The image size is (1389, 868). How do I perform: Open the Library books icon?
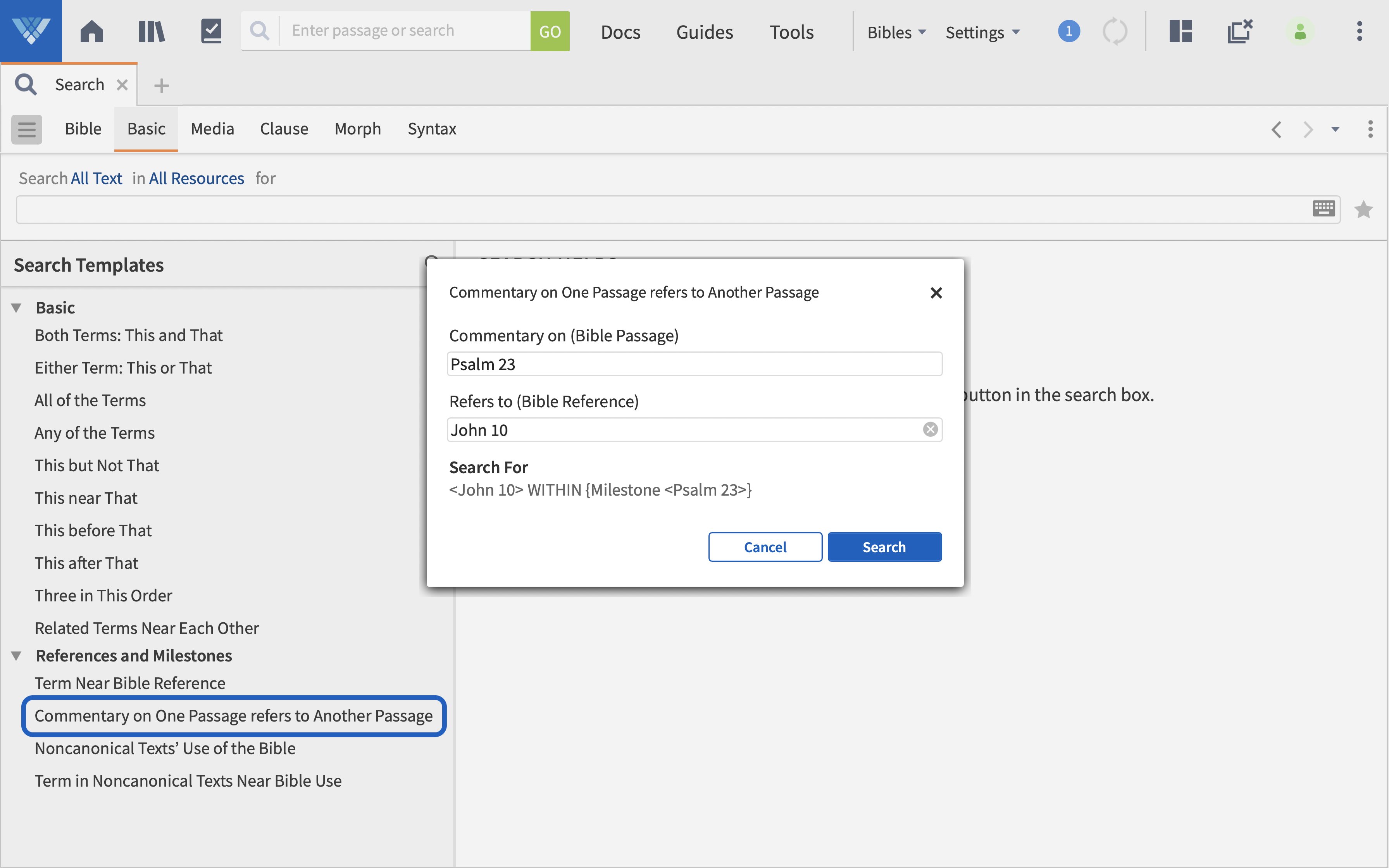[152, 31]
